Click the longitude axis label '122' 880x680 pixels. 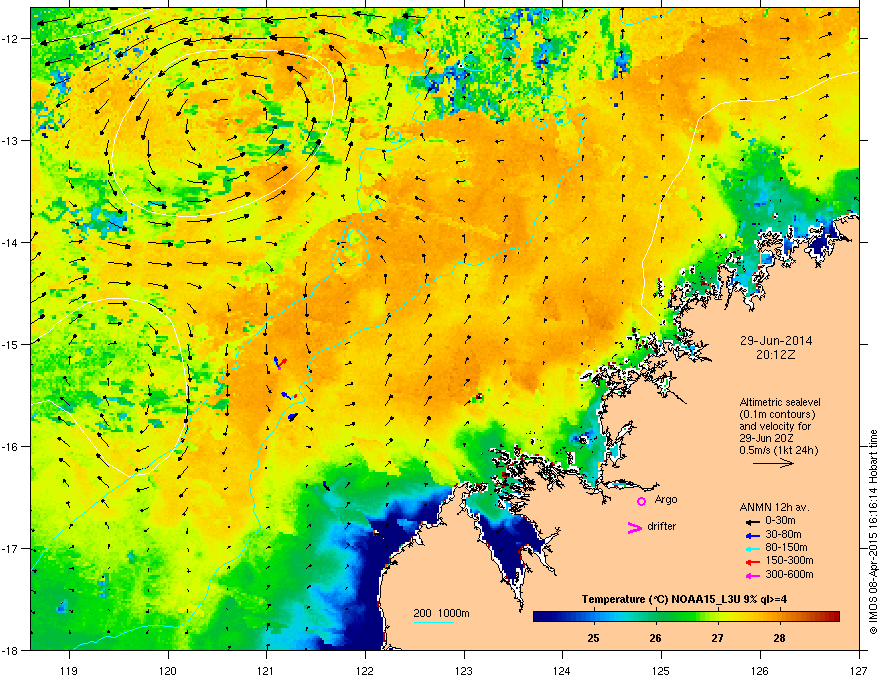pyautogui.click(x=365, y=670)
